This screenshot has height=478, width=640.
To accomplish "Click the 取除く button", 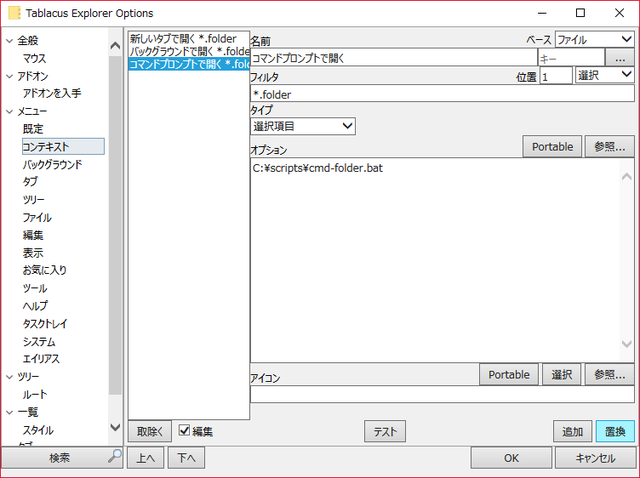I will point(150,431).
